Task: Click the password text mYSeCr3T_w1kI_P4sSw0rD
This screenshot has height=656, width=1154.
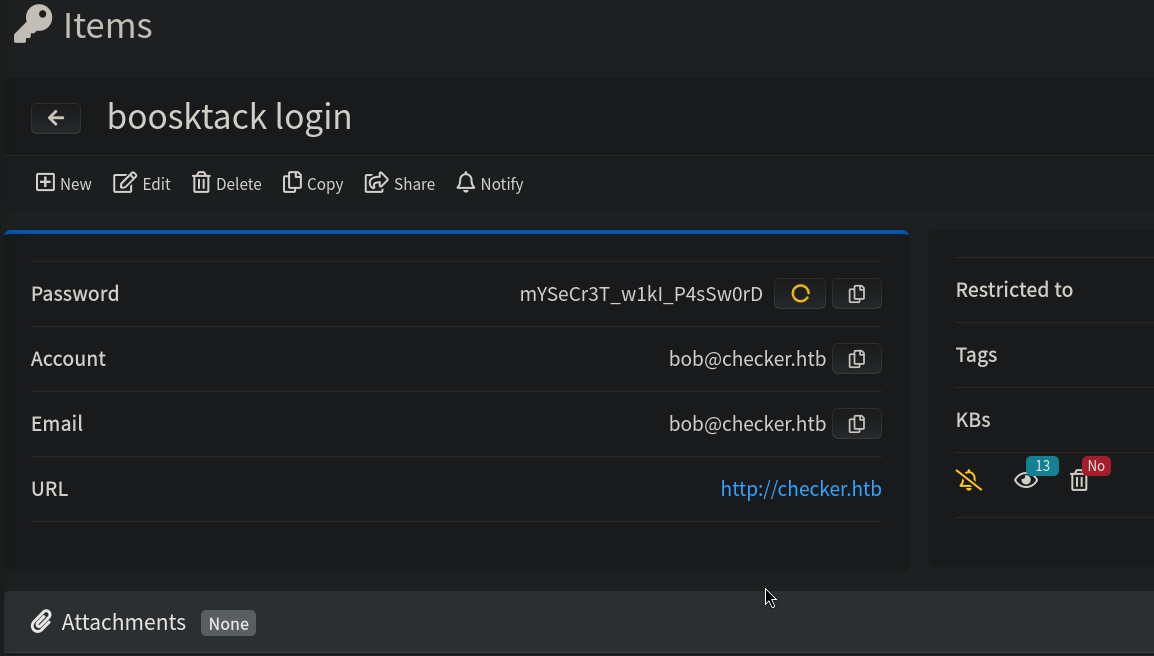Action: point(641,294)
